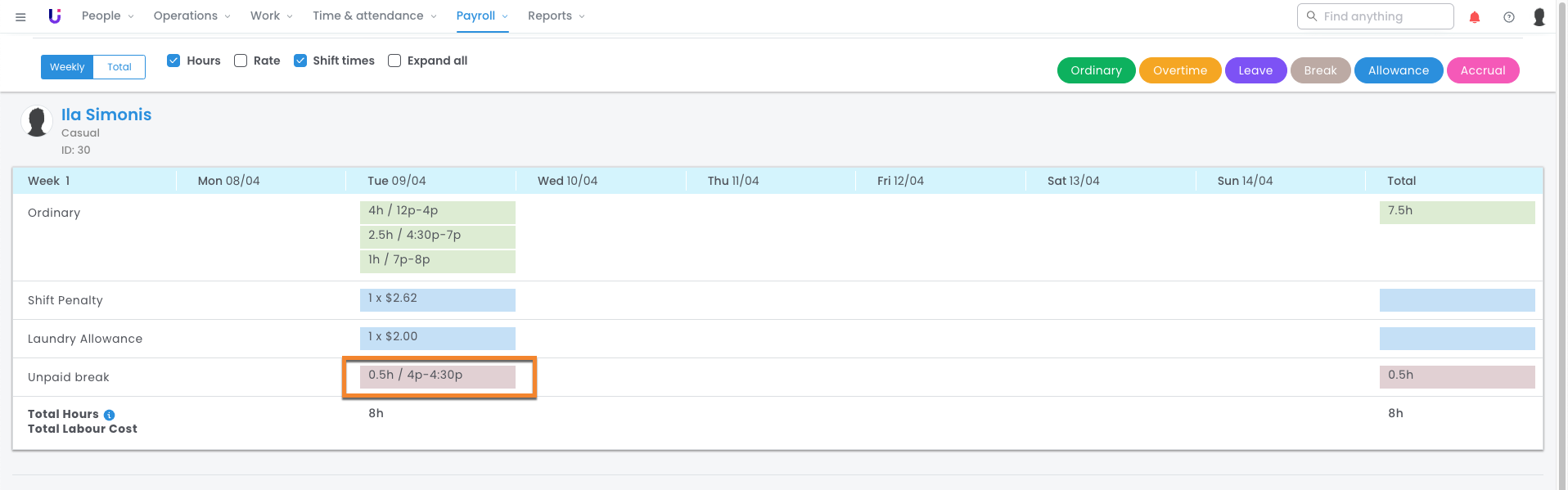
Task: Select the Weekly view button
Action: click(67, 67)
